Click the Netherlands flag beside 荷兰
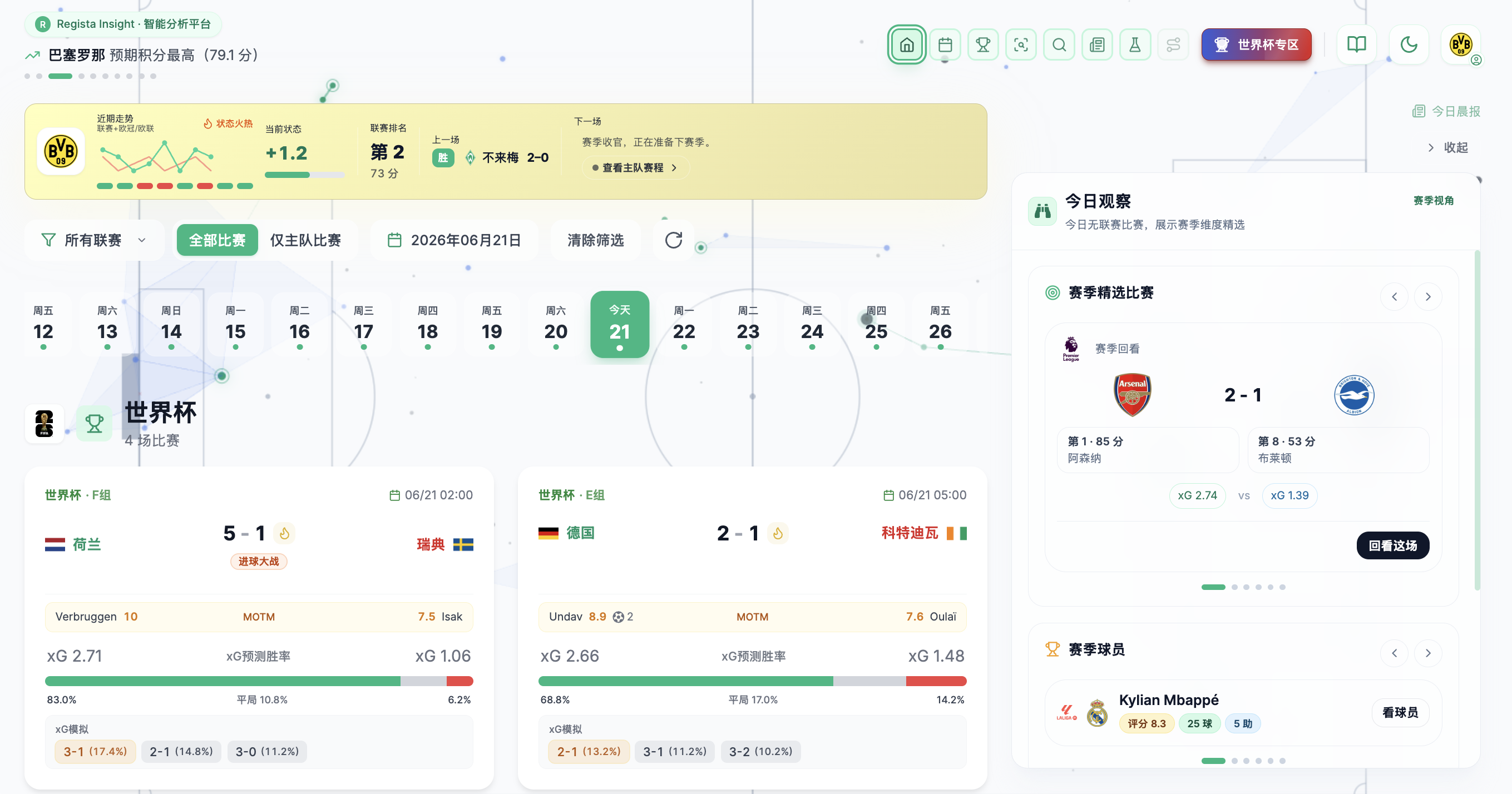Screen dimensions: 1512x794 click(55, 544)
